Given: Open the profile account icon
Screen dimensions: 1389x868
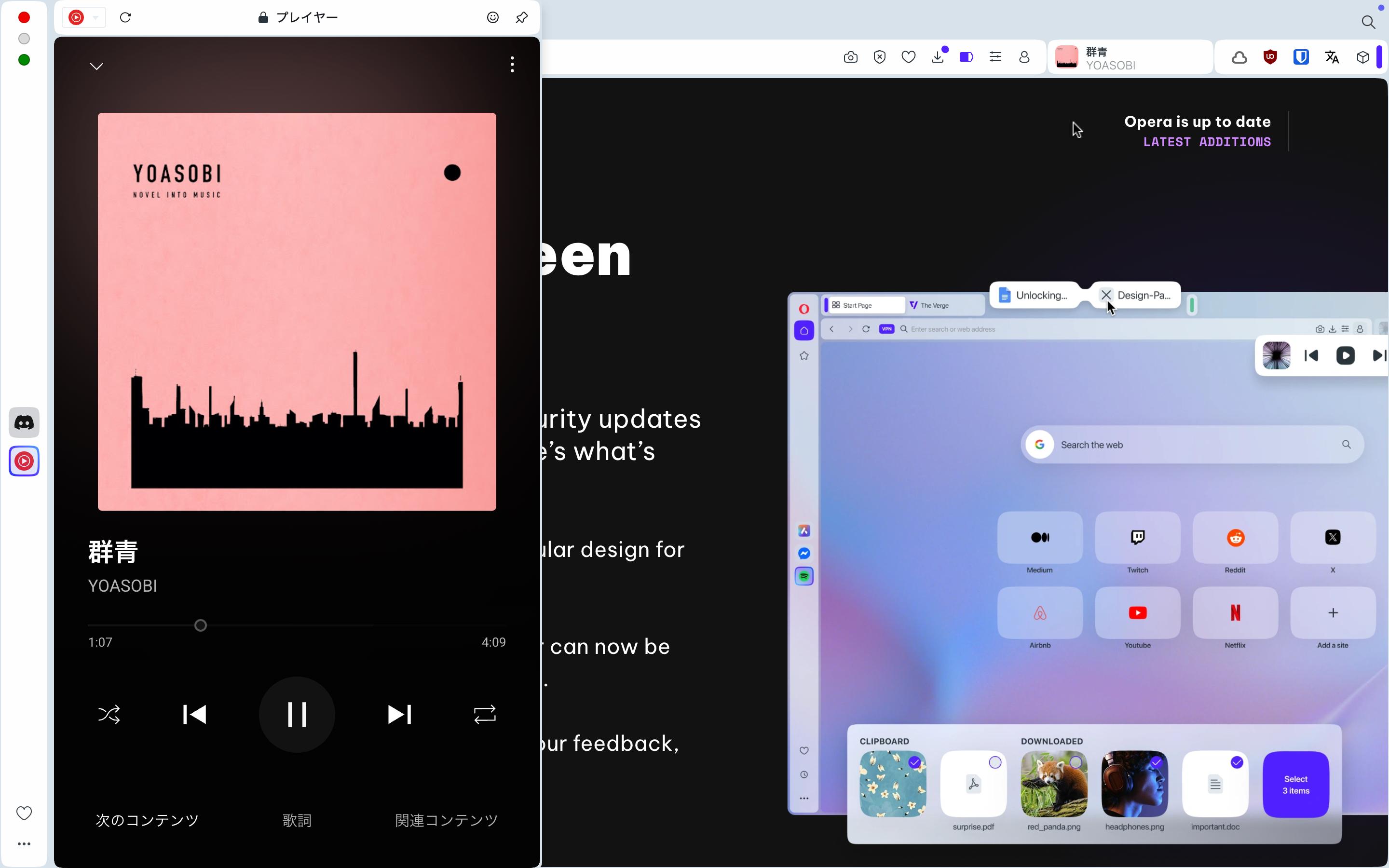Looking at the screenshot, I should (x=1024, y=57).
